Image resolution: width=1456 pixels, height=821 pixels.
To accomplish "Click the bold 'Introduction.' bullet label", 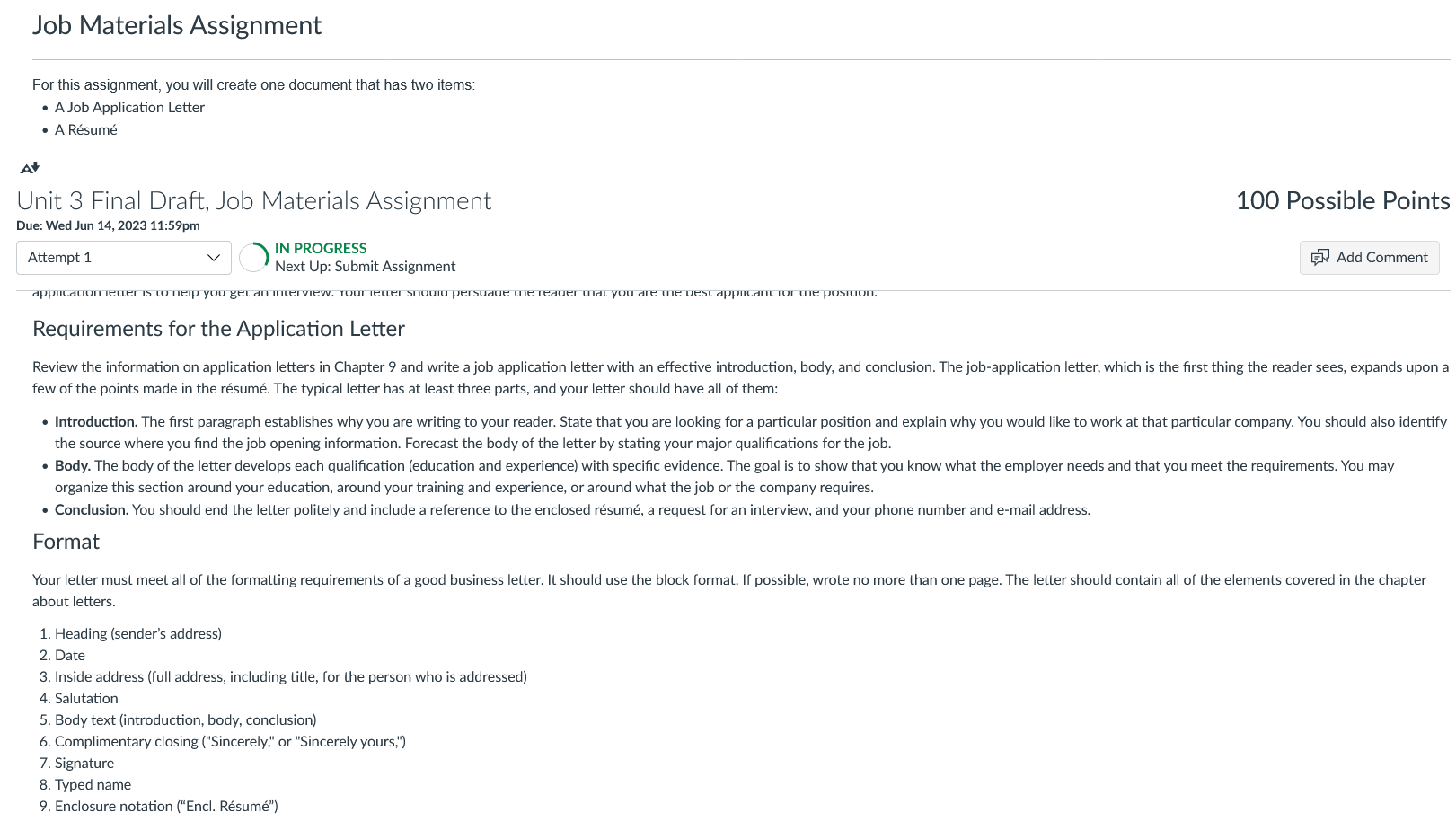I will [x=96, y=422].
